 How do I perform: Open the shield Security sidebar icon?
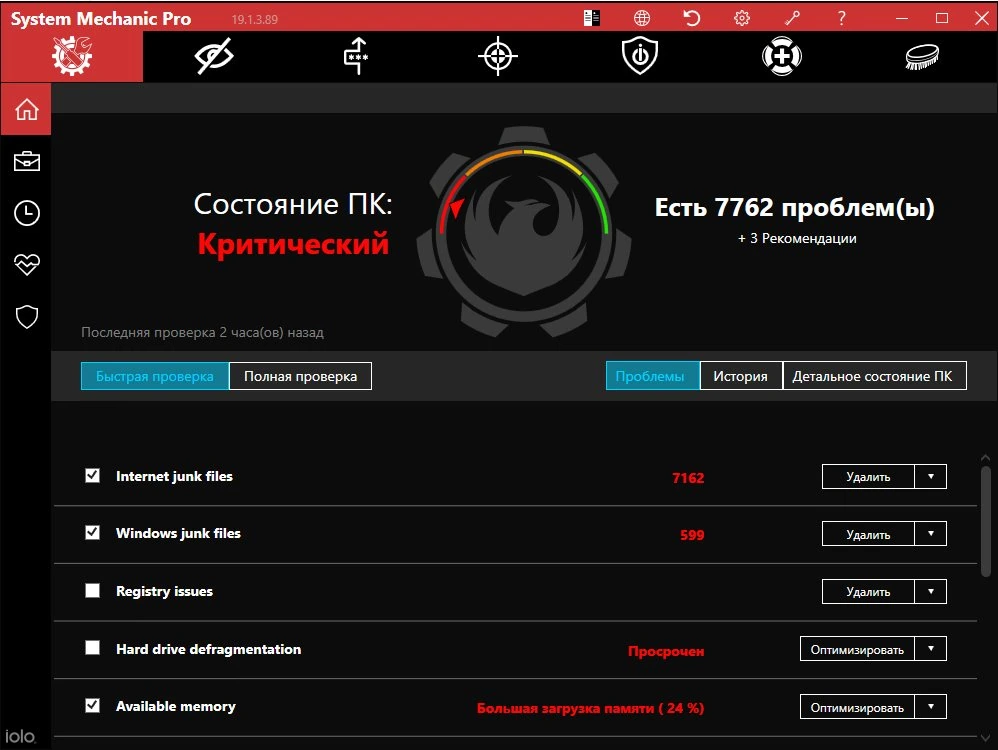click(x=27, y=316)
